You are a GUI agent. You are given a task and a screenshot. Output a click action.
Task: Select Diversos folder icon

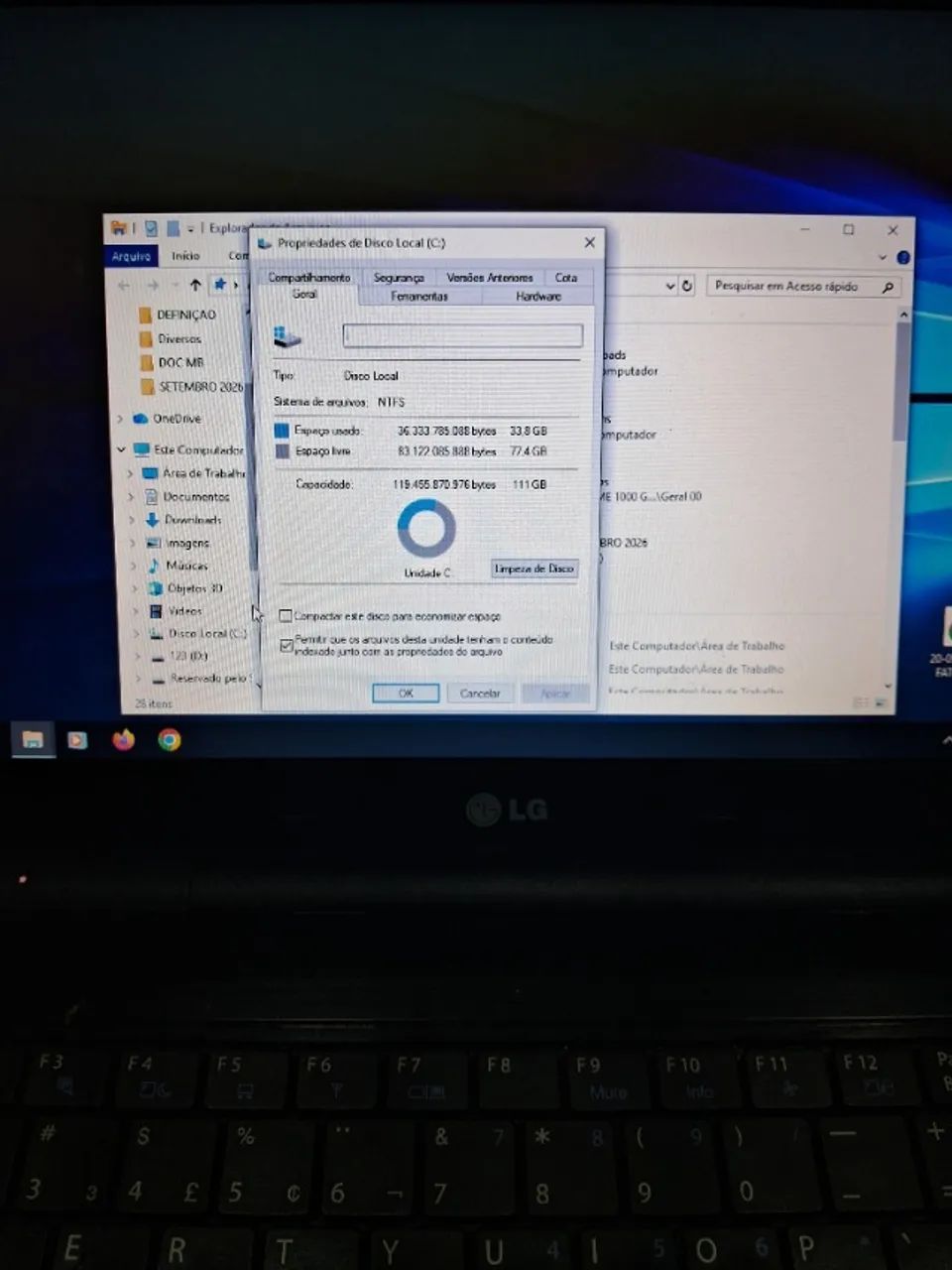point(148,338)
